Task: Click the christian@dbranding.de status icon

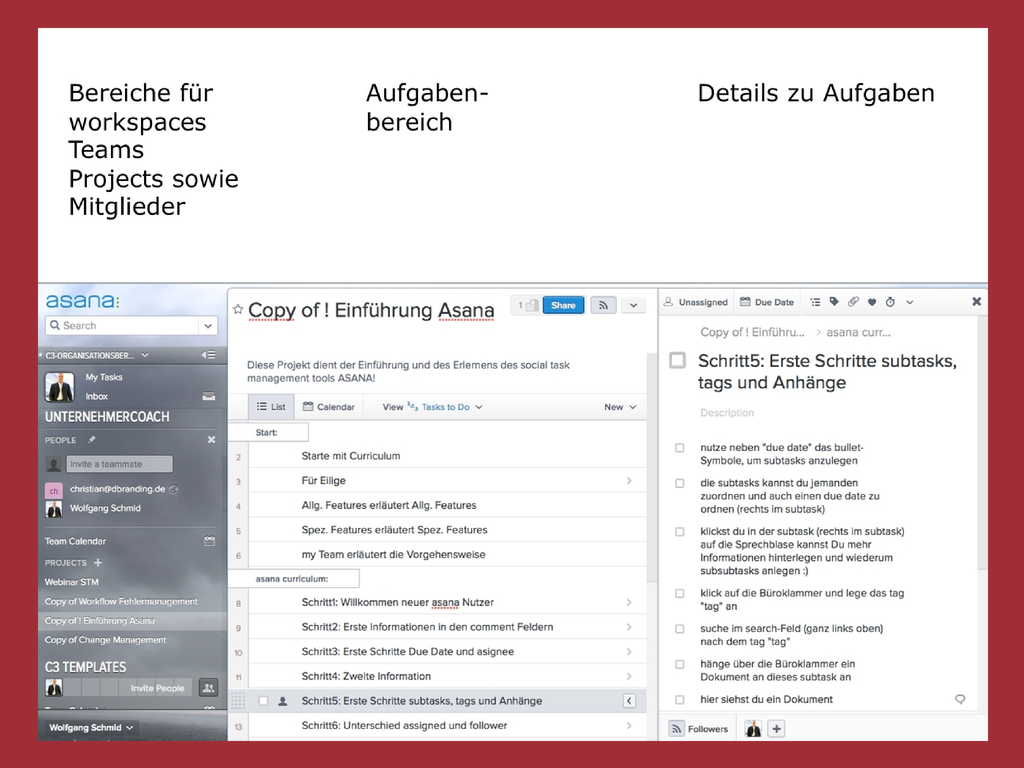Action: 174,489
